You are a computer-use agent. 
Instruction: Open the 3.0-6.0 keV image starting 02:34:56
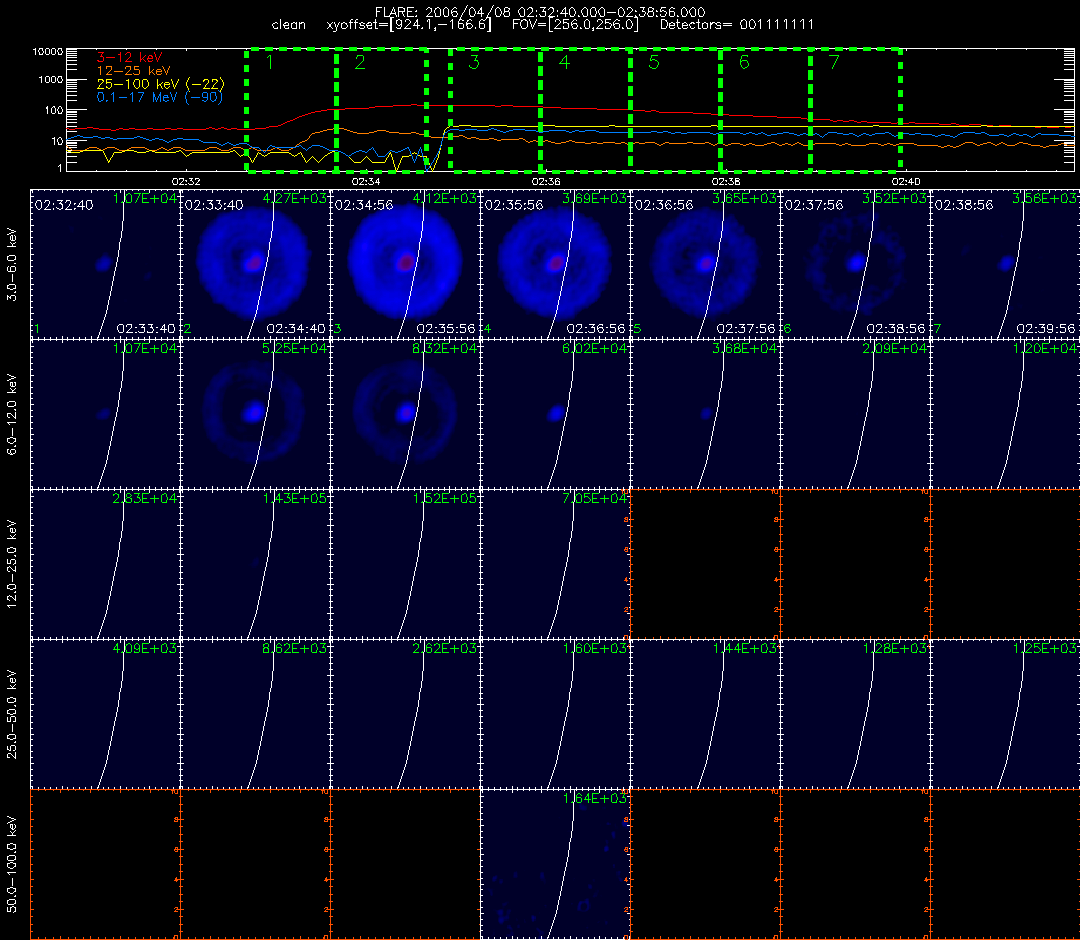click(406, 264)
